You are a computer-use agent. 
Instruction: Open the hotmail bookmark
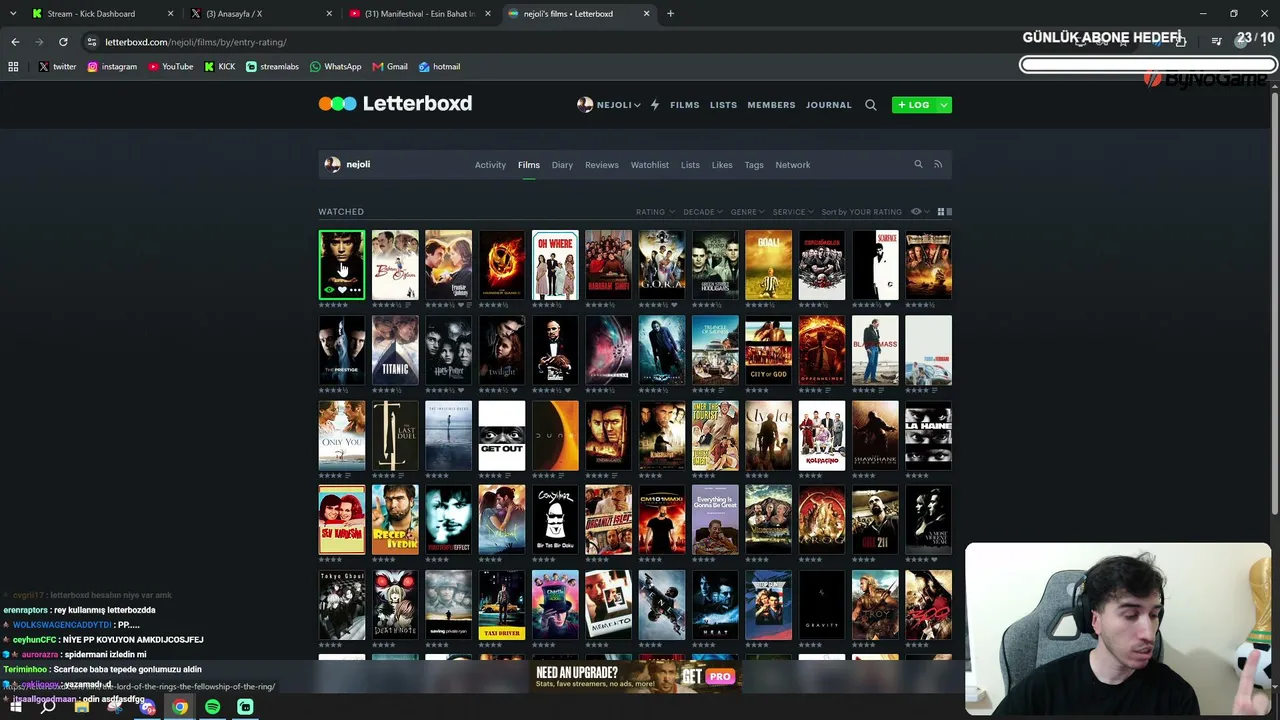[440, 67]
